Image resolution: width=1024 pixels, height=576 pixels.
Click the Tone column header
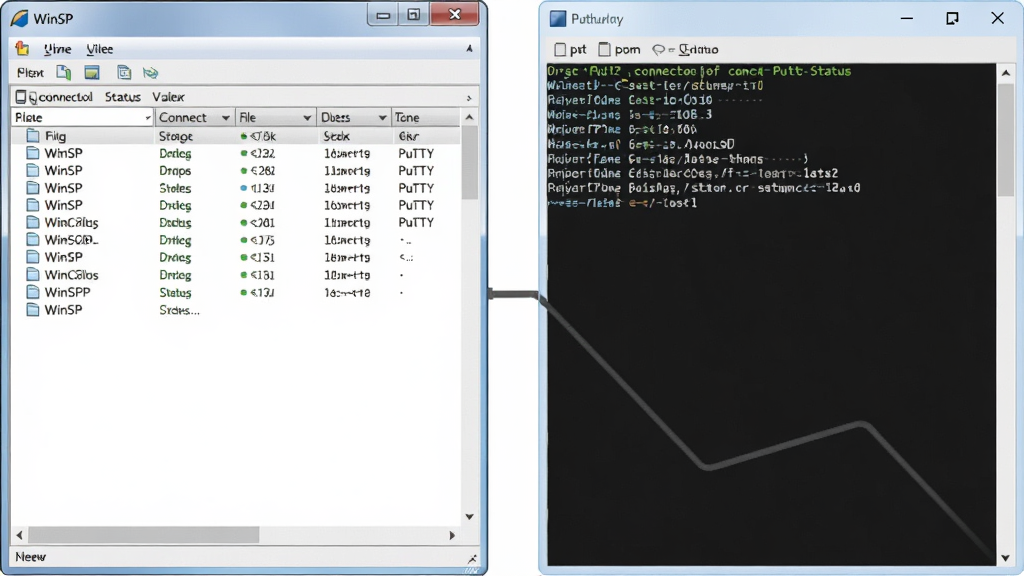[425, 118]
